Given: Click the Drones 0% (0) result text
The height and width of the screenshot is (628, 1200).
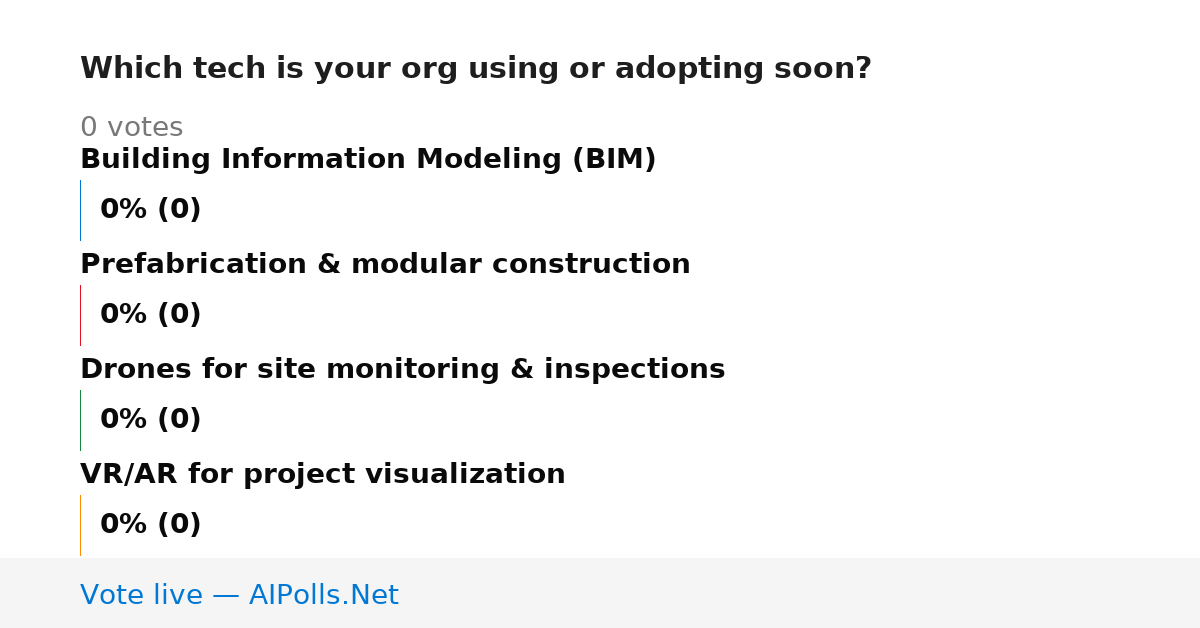Looking at the screenshot, I should [x=151, y=420].
